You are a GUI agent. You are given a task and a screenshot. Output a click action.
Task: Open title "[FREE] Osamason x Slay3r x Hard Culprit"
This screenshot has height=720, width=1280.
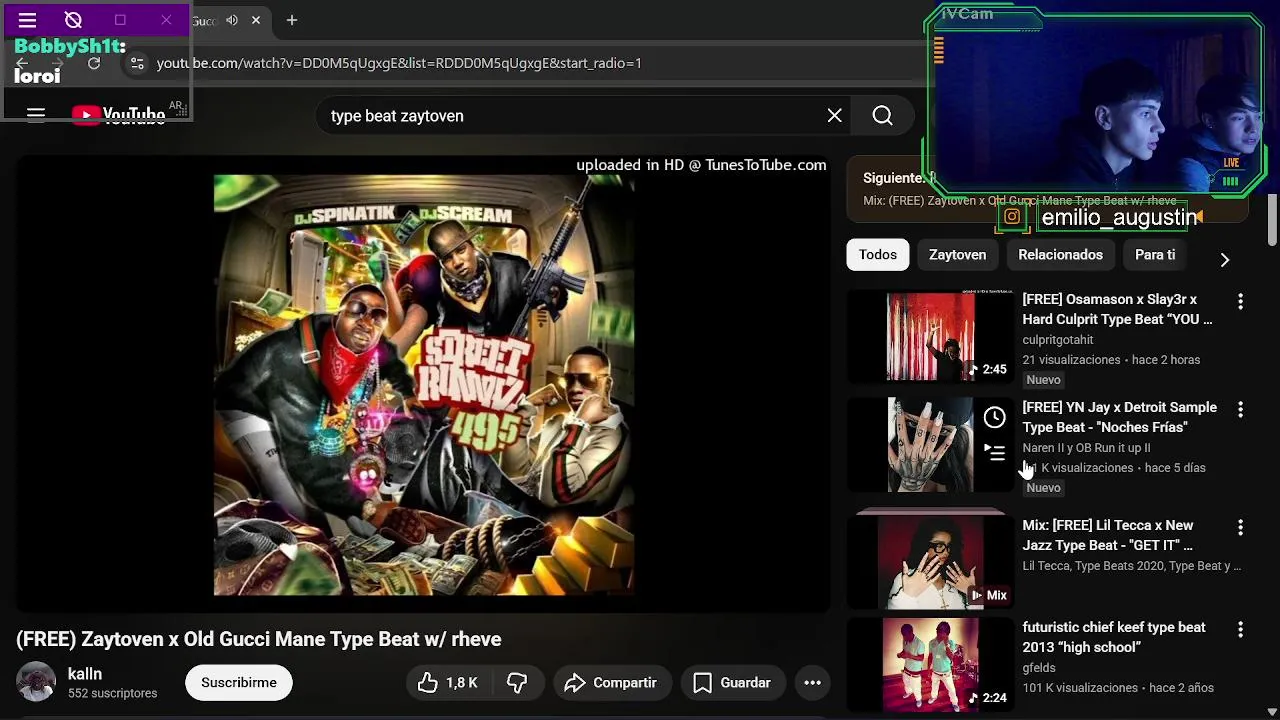point(1117,309)
